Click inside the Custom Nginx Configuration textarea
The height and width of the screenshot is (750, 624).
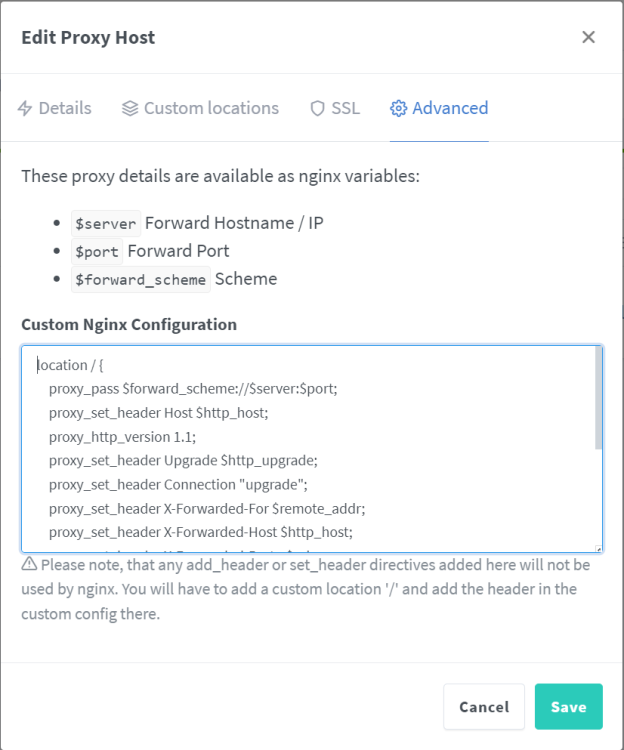312,449
